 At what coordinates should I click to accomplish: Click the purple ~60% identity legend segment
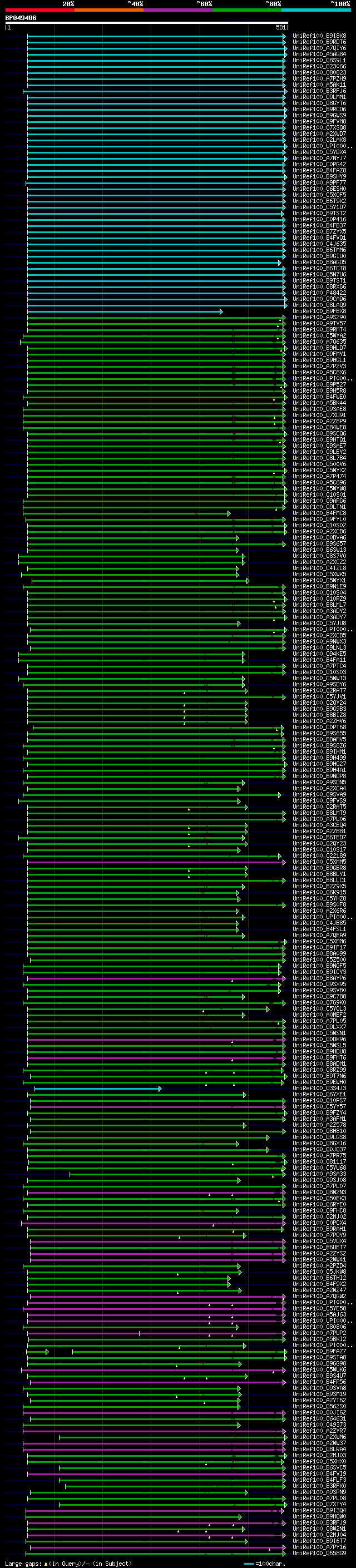[179, 10]
